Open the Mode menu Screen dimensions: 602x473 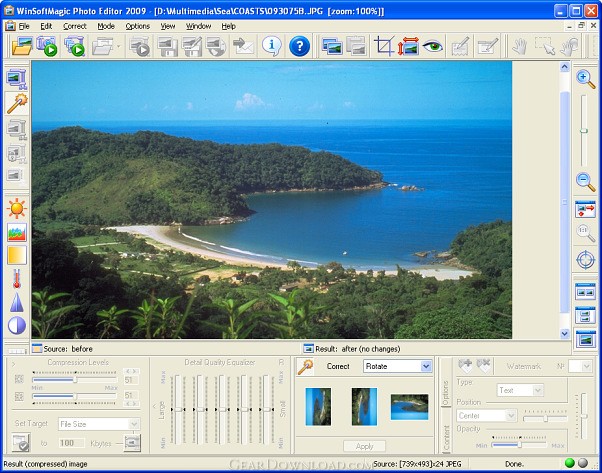[106, 26]
